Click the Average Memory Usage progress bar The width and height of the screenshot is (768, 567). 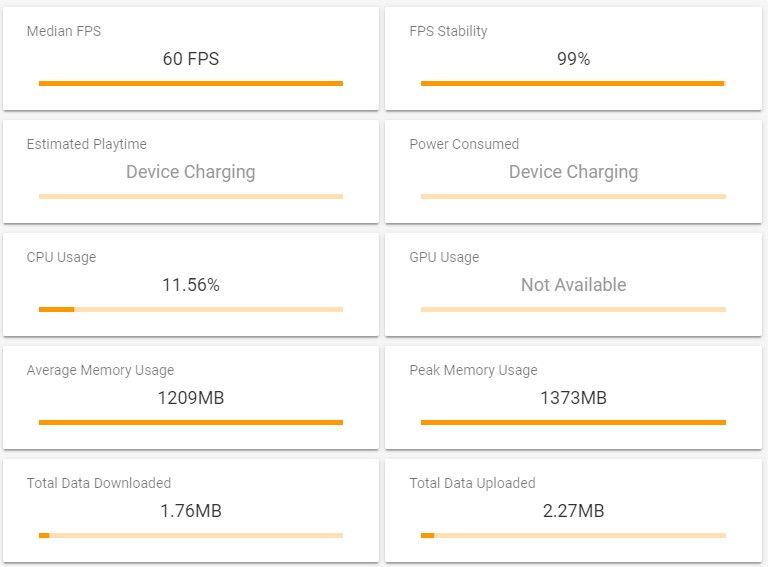point(191,423)
